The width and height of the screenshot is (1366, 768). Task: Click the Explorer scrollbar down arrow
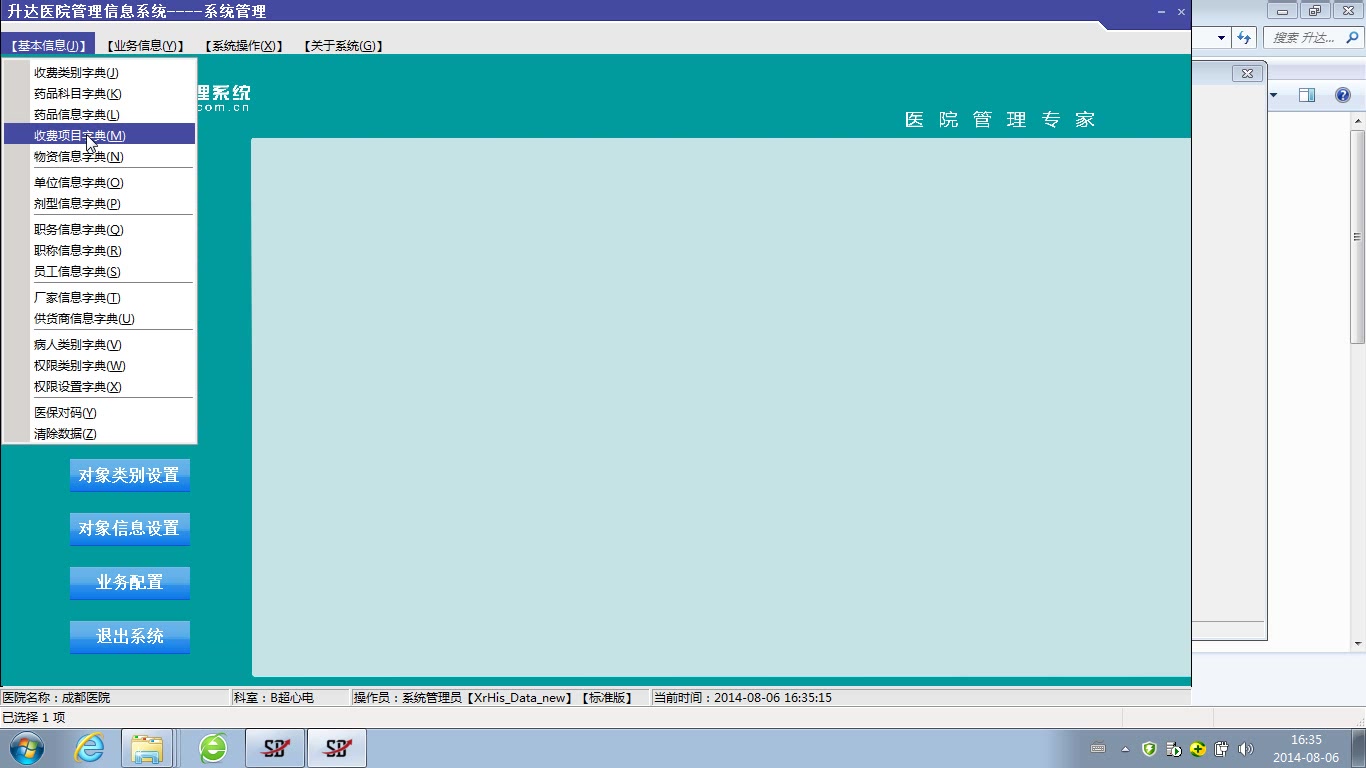pyautogui.click(x=1358, y=643)
